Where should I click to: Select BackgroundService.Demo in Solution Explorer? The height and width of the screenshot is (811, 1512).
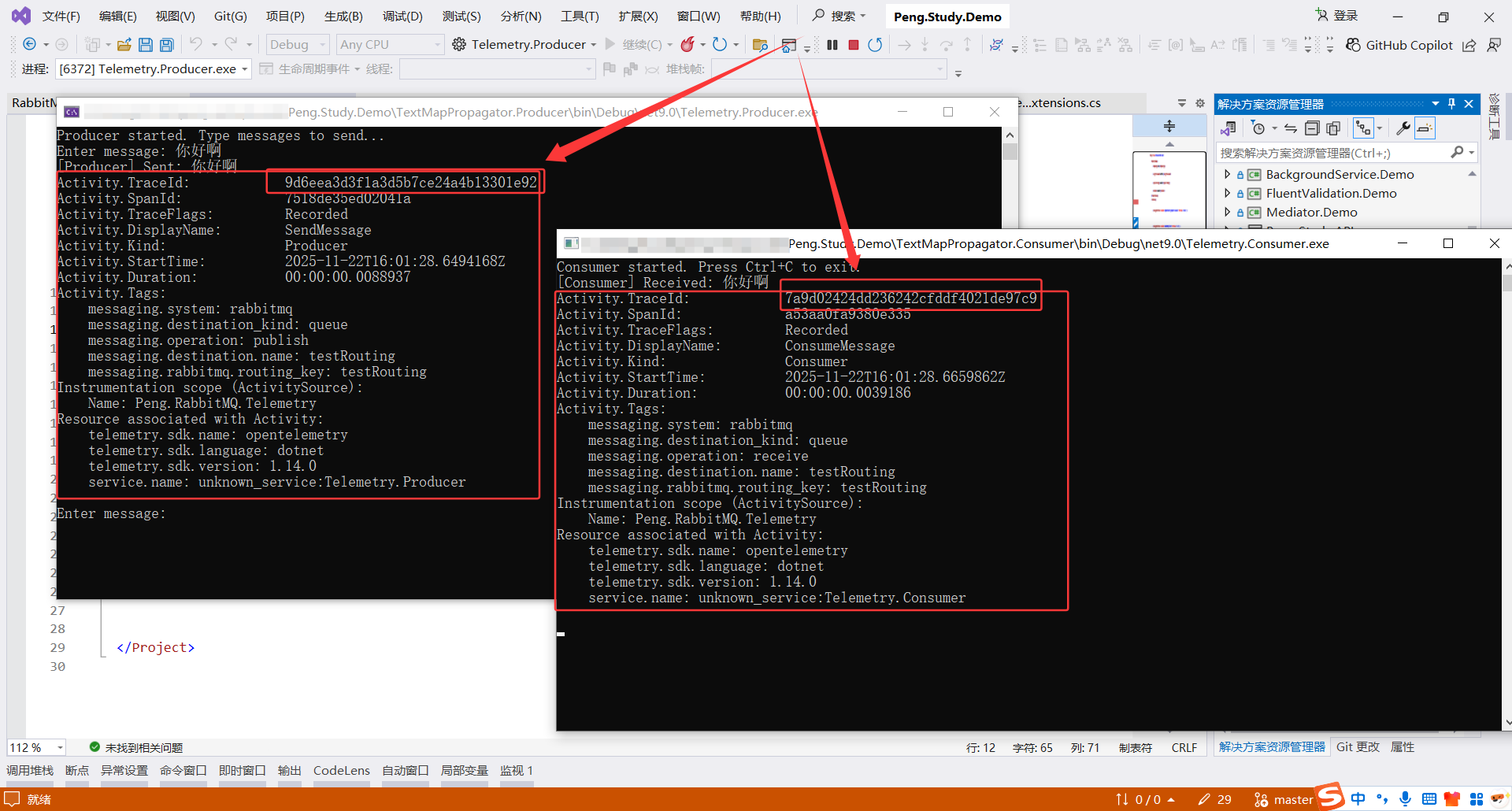1340,174
